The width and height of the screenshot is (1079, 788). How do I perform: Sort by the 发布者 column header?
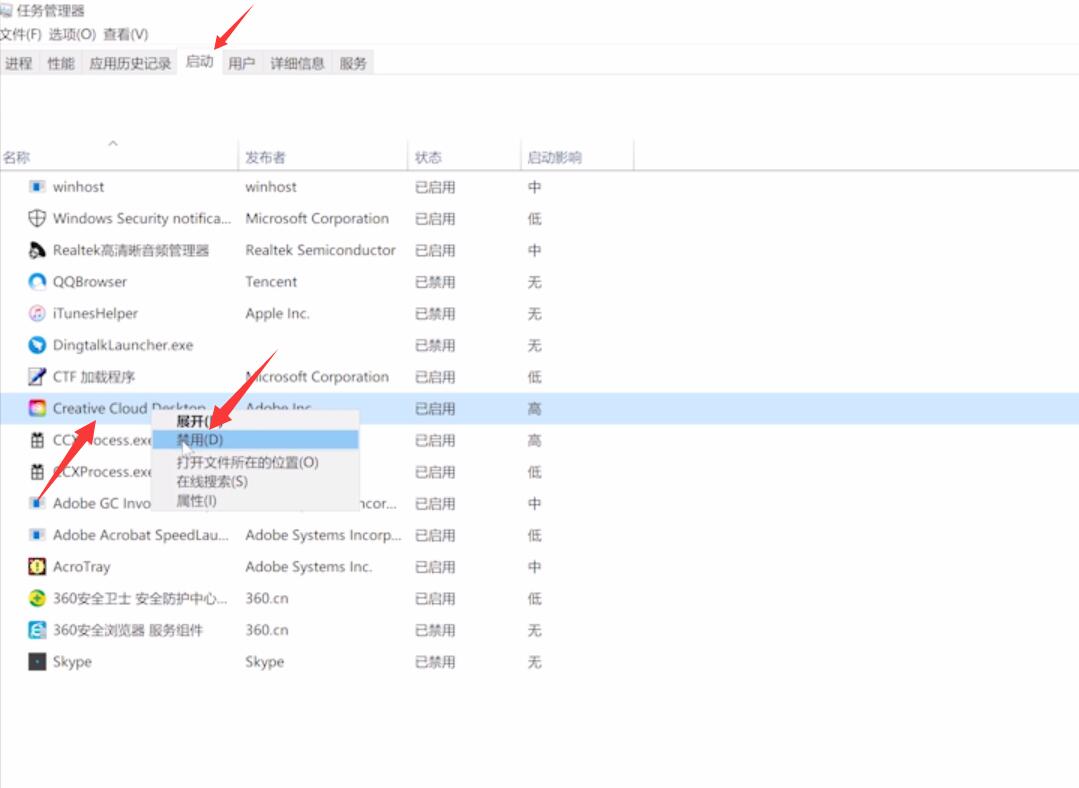[265, 157]
